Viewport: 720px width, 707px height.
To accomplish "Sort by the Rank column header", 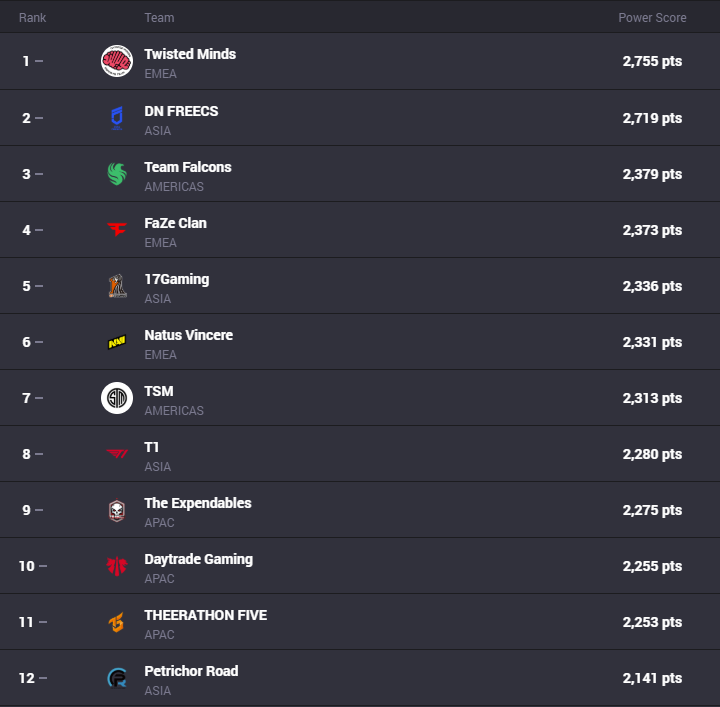I will point(32,17).
